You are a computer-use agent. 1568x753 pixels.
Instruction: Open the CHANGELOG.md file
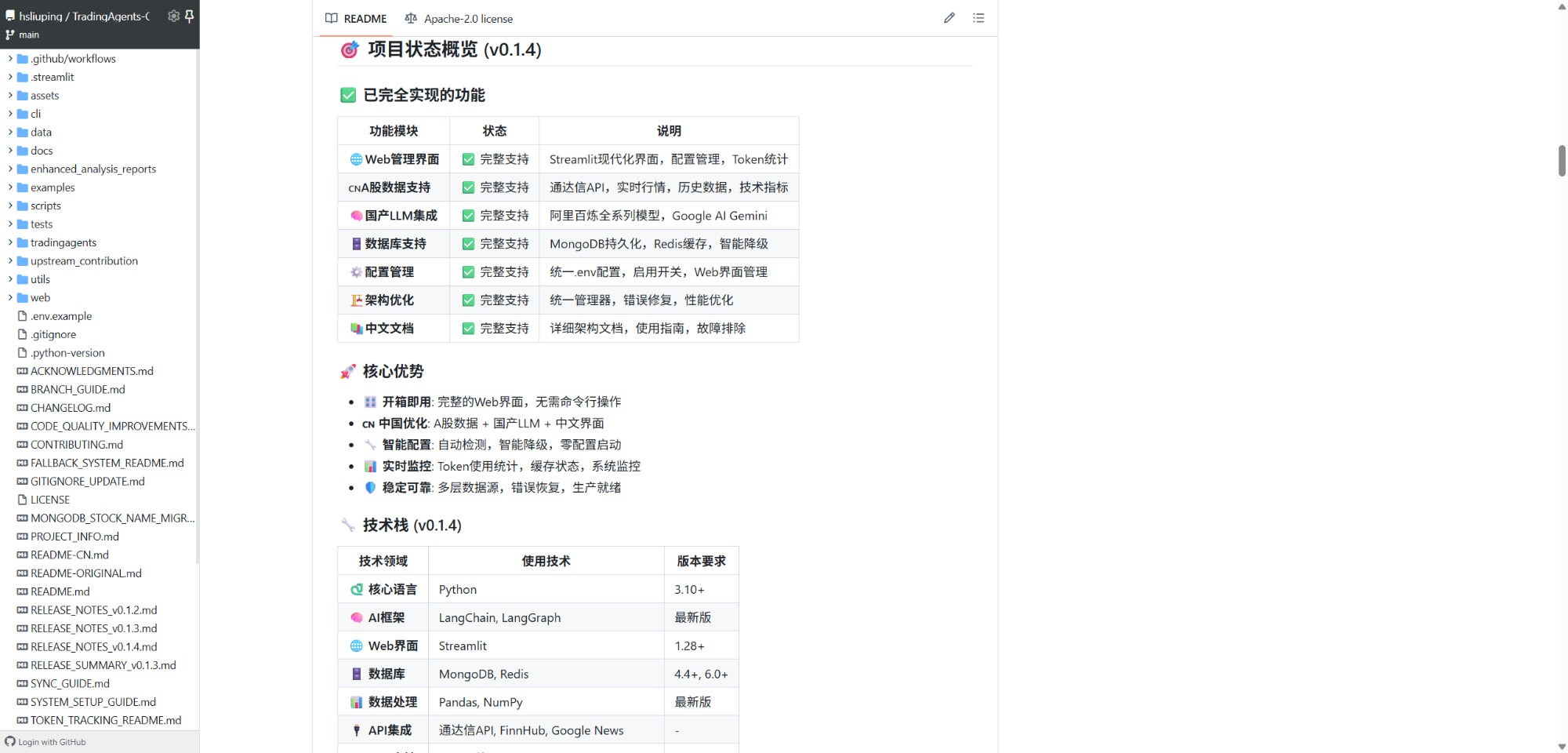click(71, 407)
